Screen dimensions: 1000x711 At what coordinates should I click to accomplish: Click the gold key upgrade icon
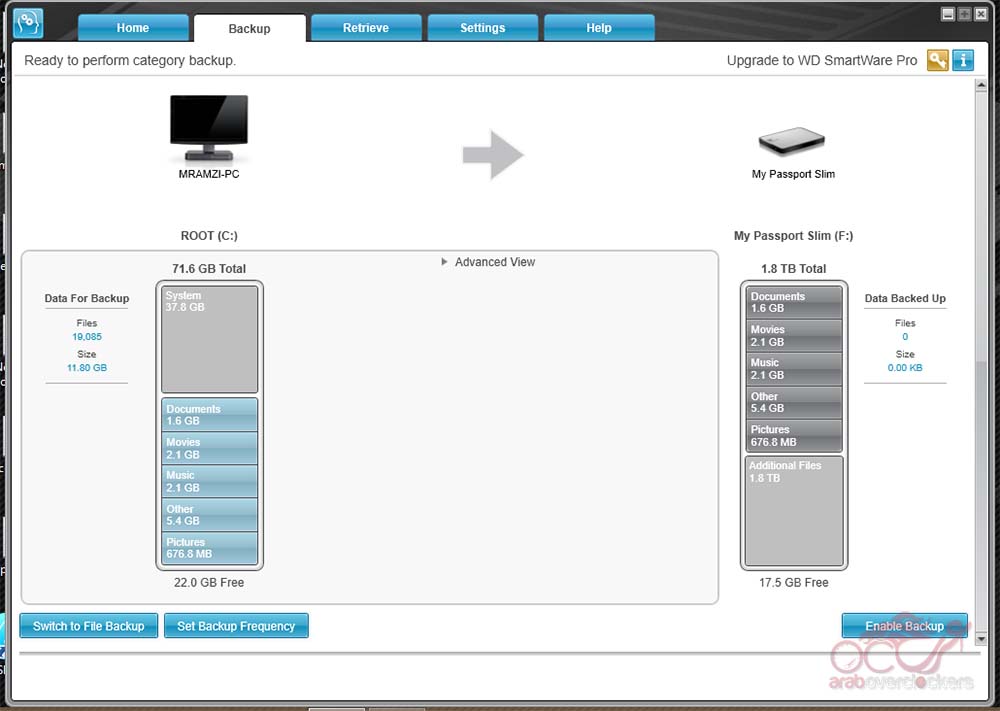click(937, 60)
